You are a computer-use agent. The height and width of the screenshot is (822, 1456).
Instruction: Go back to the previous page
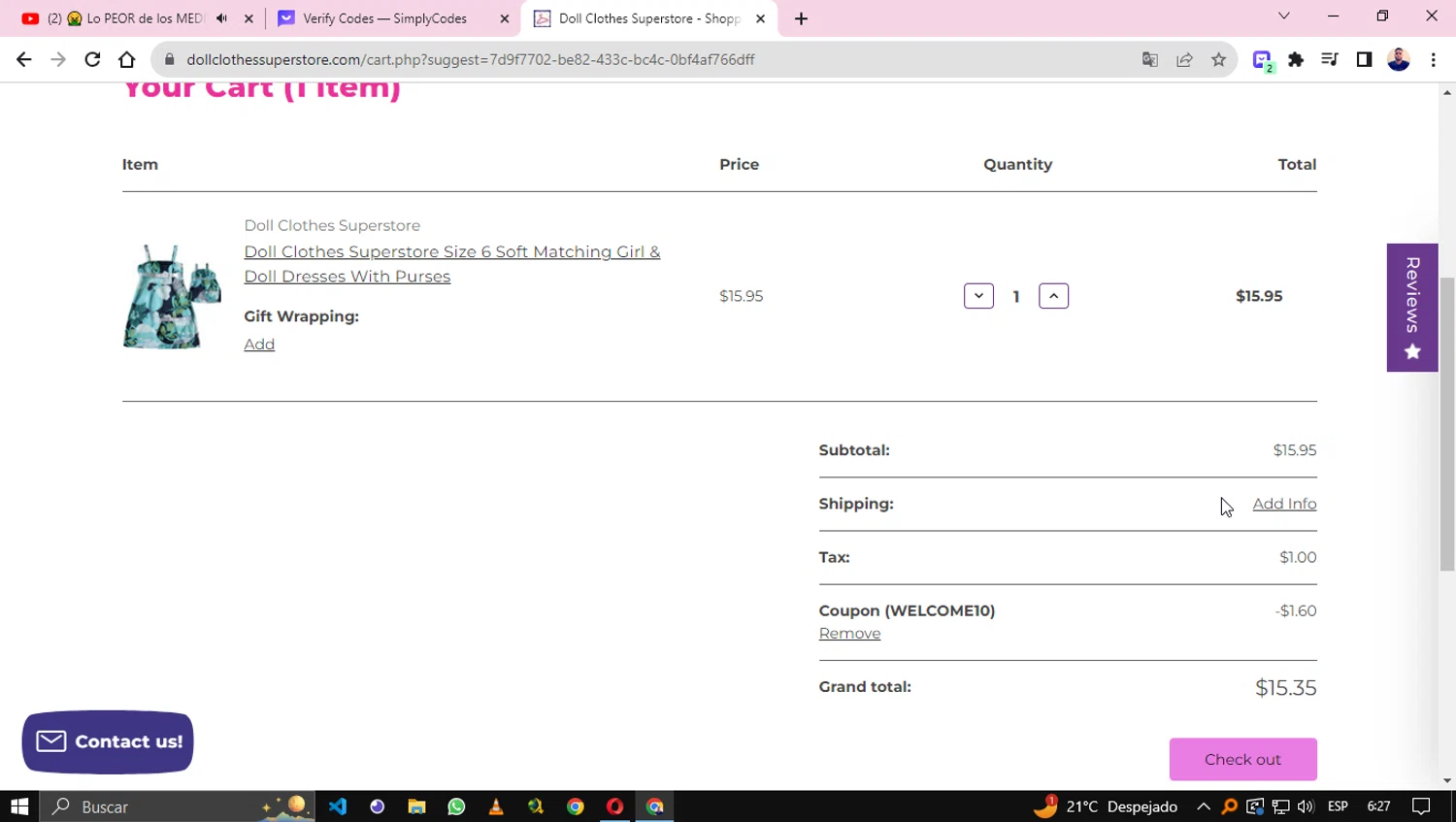24,59
